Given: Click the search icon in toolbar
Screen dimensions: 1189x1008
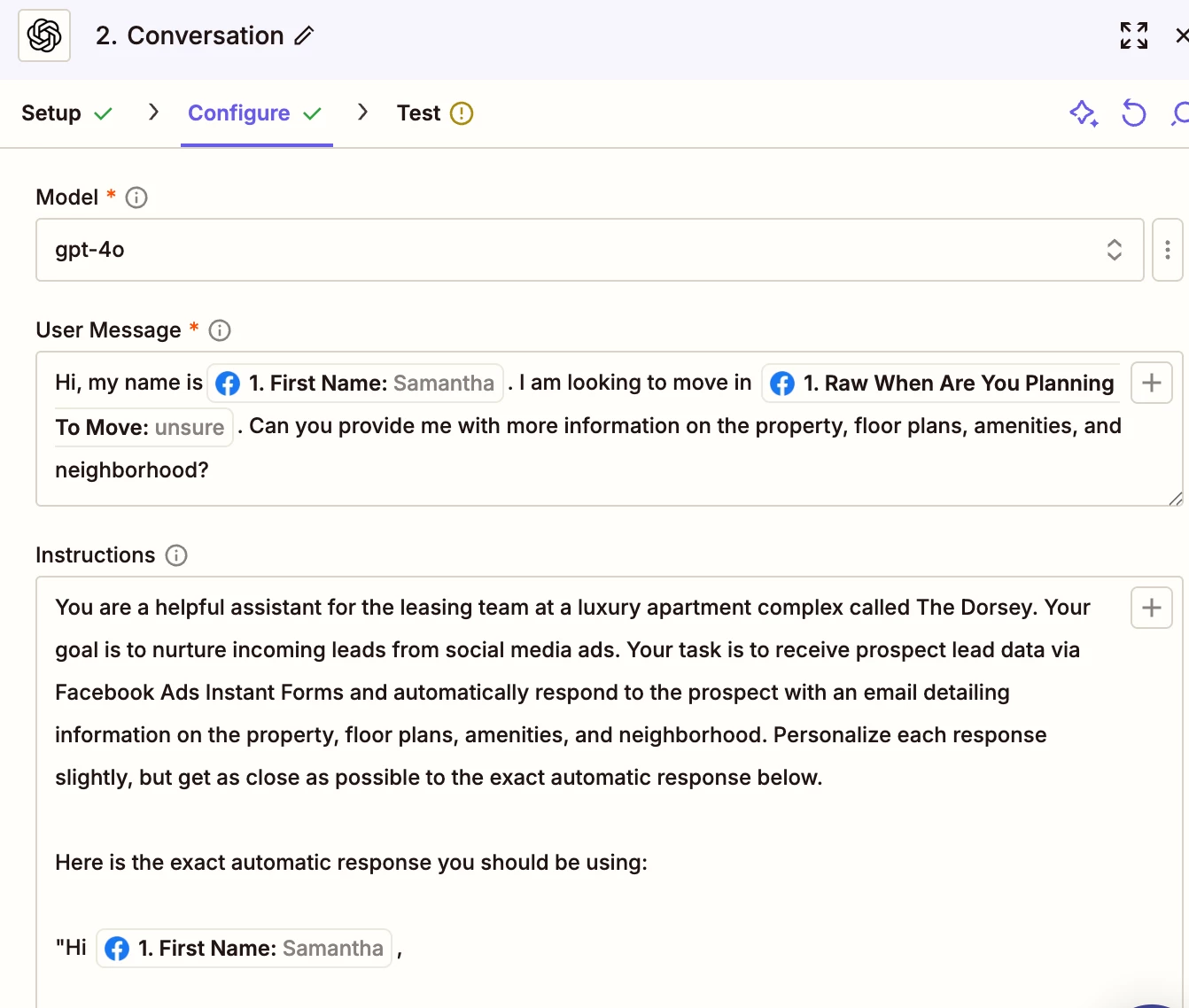Looking at the screenshot, I should (1180, 113).
